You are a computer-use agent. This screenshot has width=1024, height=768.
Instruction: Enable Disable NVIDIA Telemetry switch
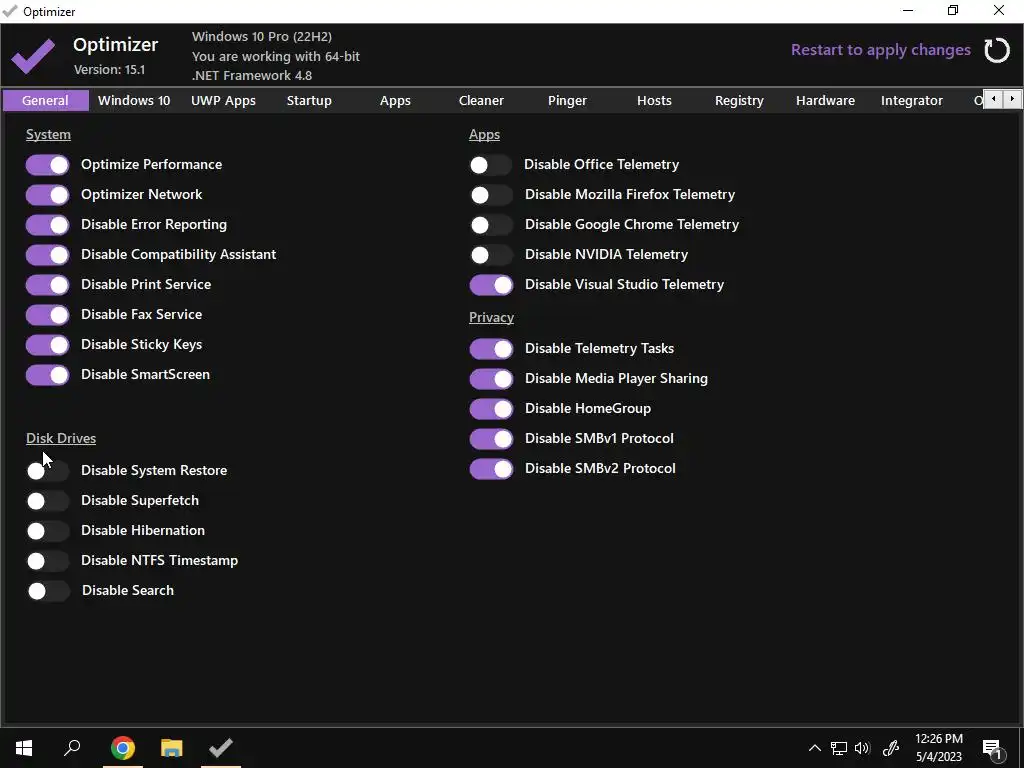(491, 255)
